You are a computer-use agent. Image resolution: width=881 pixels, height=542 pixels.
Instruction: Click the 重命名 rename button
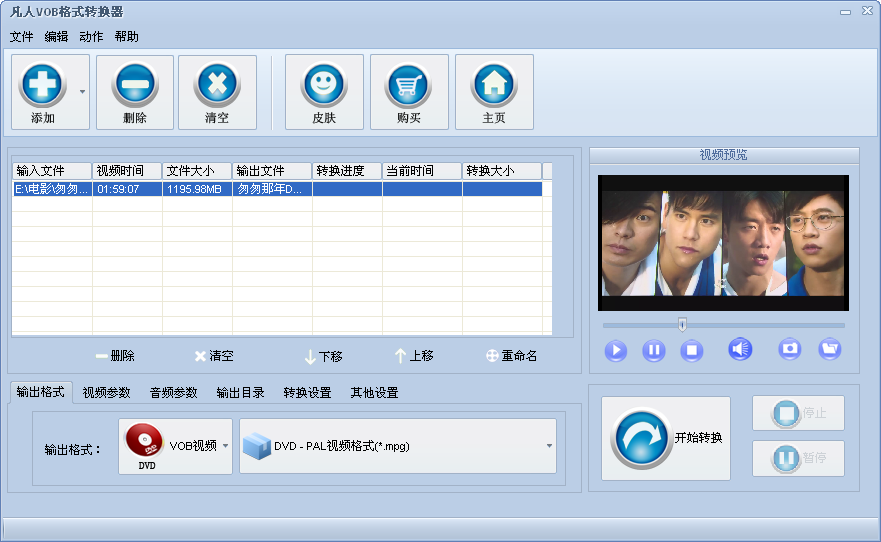coord(511,356)
